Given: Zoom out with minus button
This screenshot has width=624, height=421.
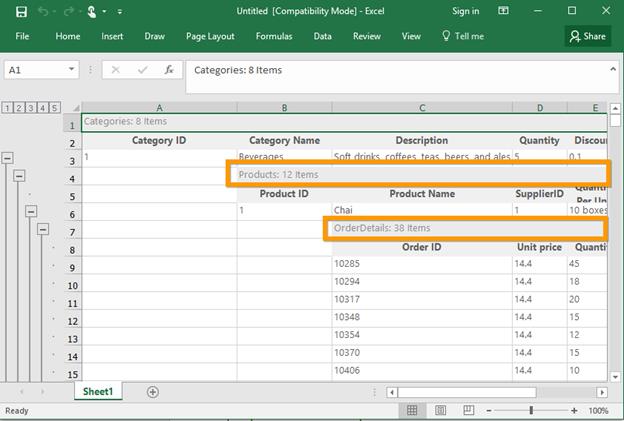Looking at the screenshot, I should pyautogui.click(x=489, y=411).
